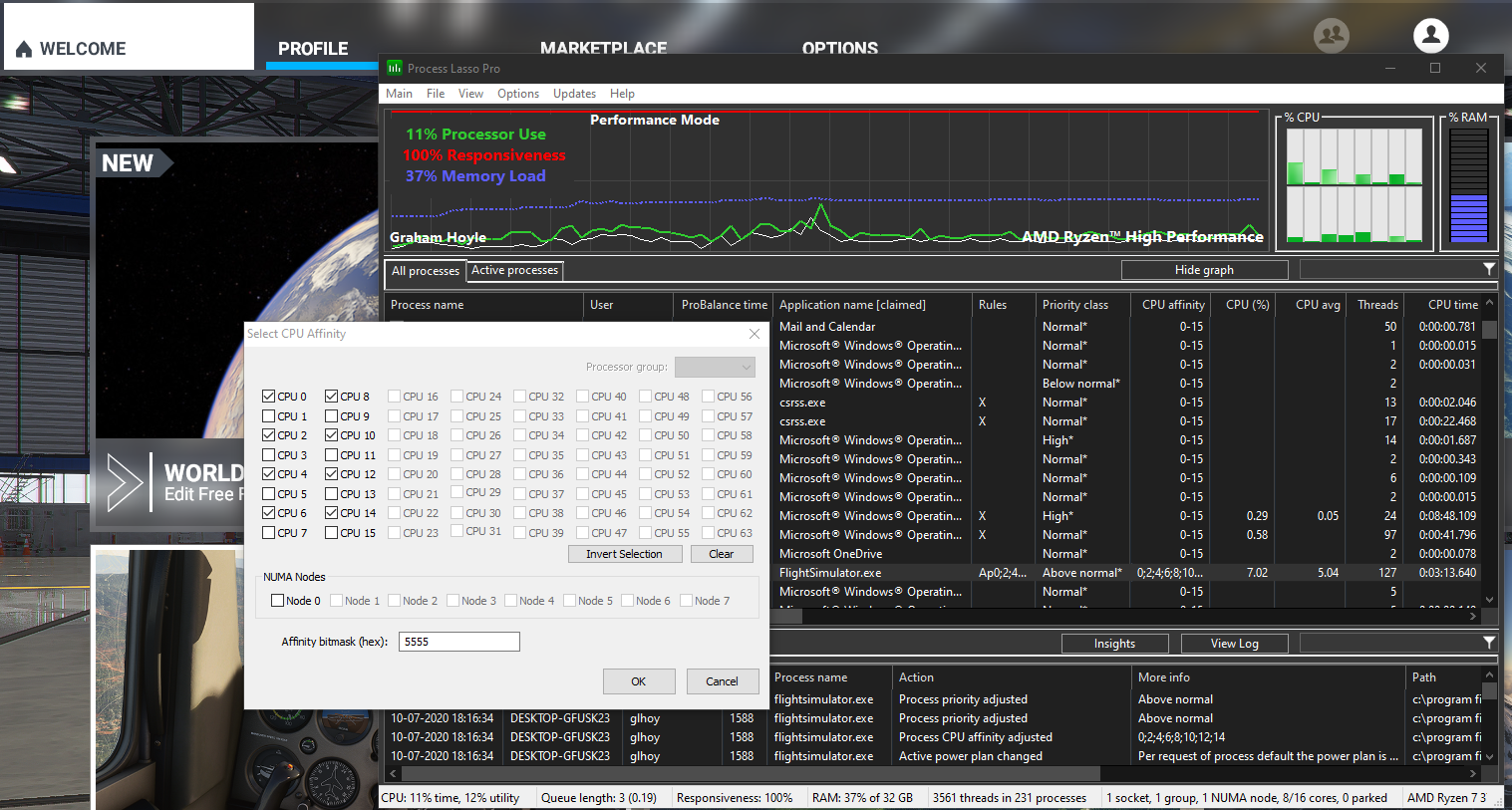Open the Help menu

tap(622, 94)
